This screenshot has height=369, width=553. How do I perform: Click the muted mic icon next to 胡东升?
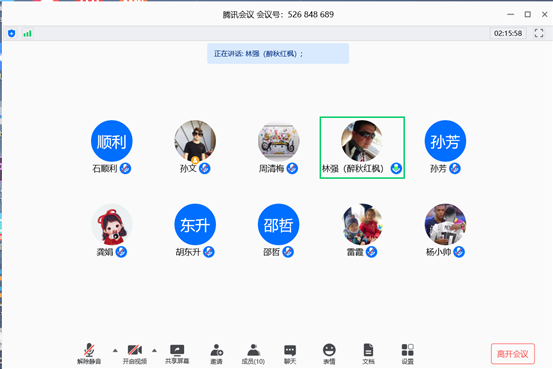coord(208,252)
